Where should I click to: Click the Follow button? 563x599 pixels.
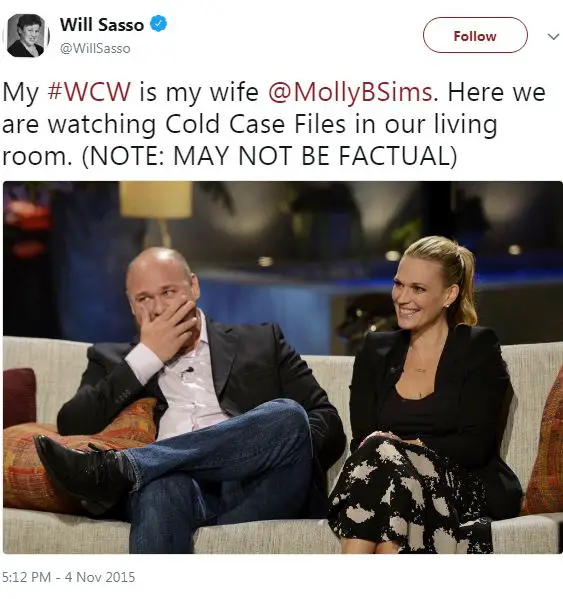pos(475,35)
